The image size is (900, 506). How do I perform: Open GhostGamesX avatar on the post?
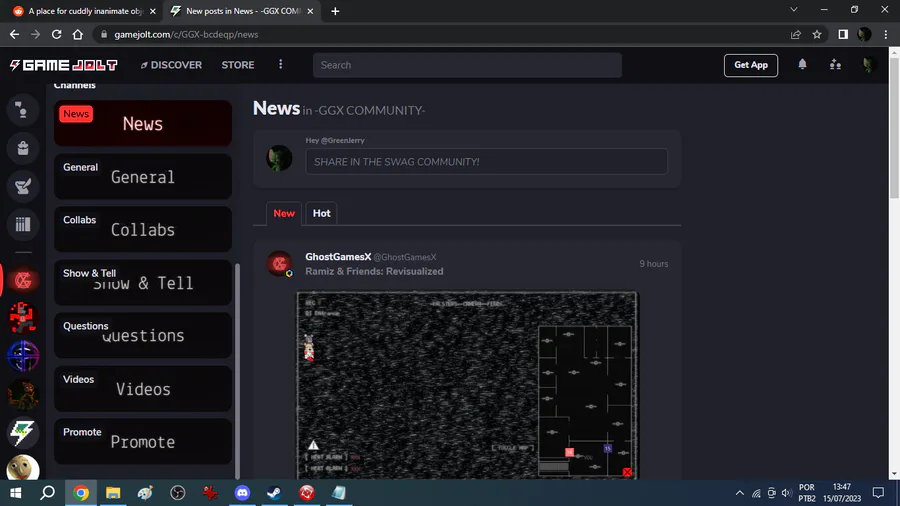pos(280,264)
